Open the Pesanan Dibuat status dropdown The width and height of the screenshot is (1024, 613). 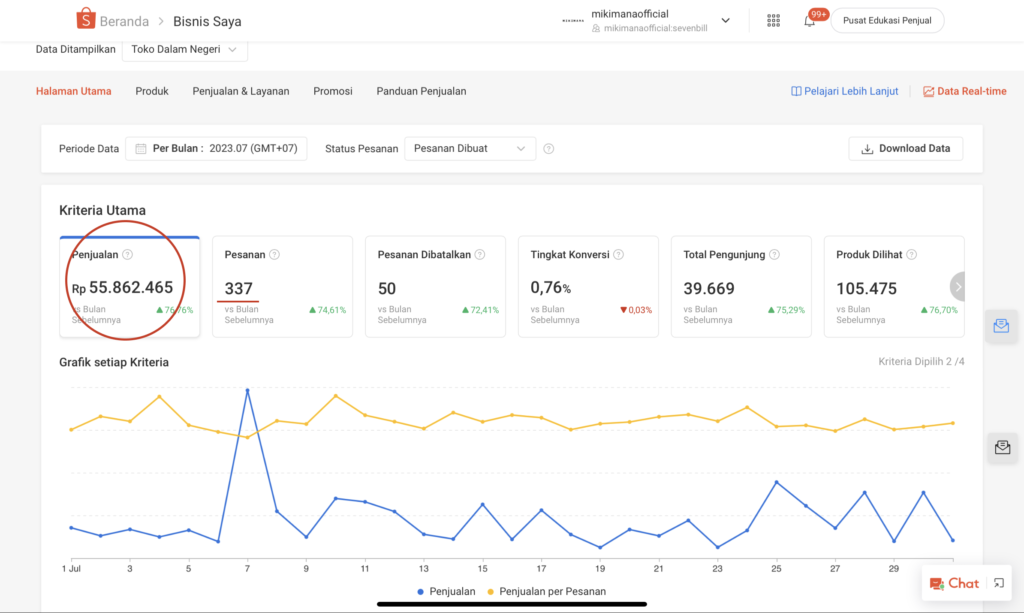click(x=470, y=149)
